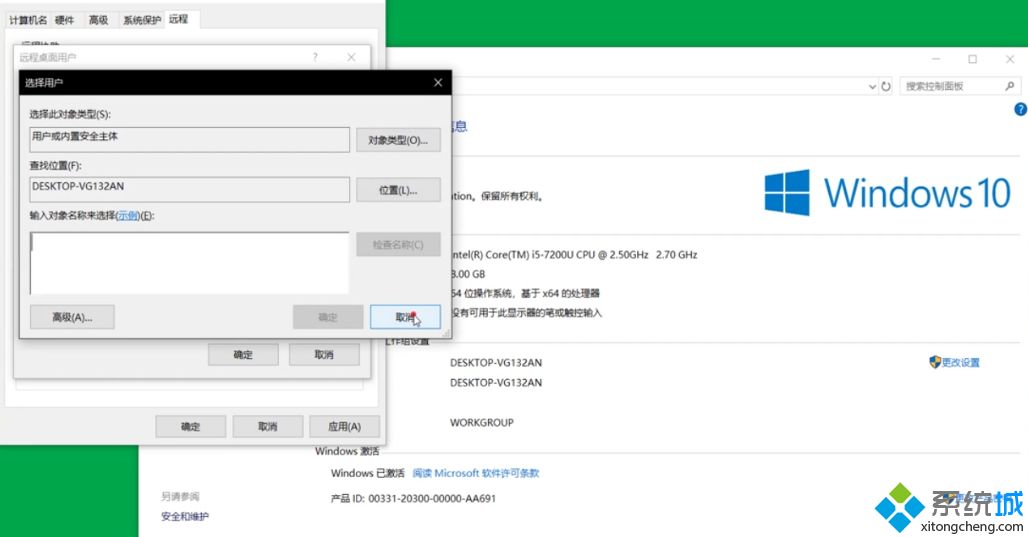
Task: Click the refresh icon in control panel
Action: click(x=886, y=87)
